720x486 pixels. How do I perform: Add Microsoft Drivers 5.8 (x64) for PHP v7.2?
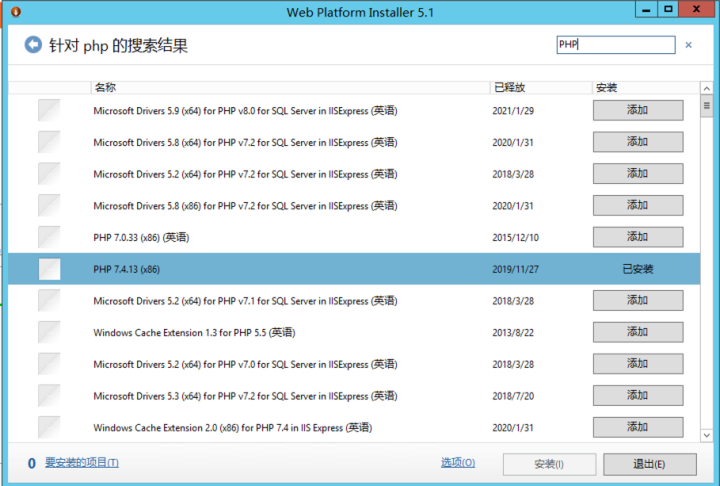coord(638,142)
